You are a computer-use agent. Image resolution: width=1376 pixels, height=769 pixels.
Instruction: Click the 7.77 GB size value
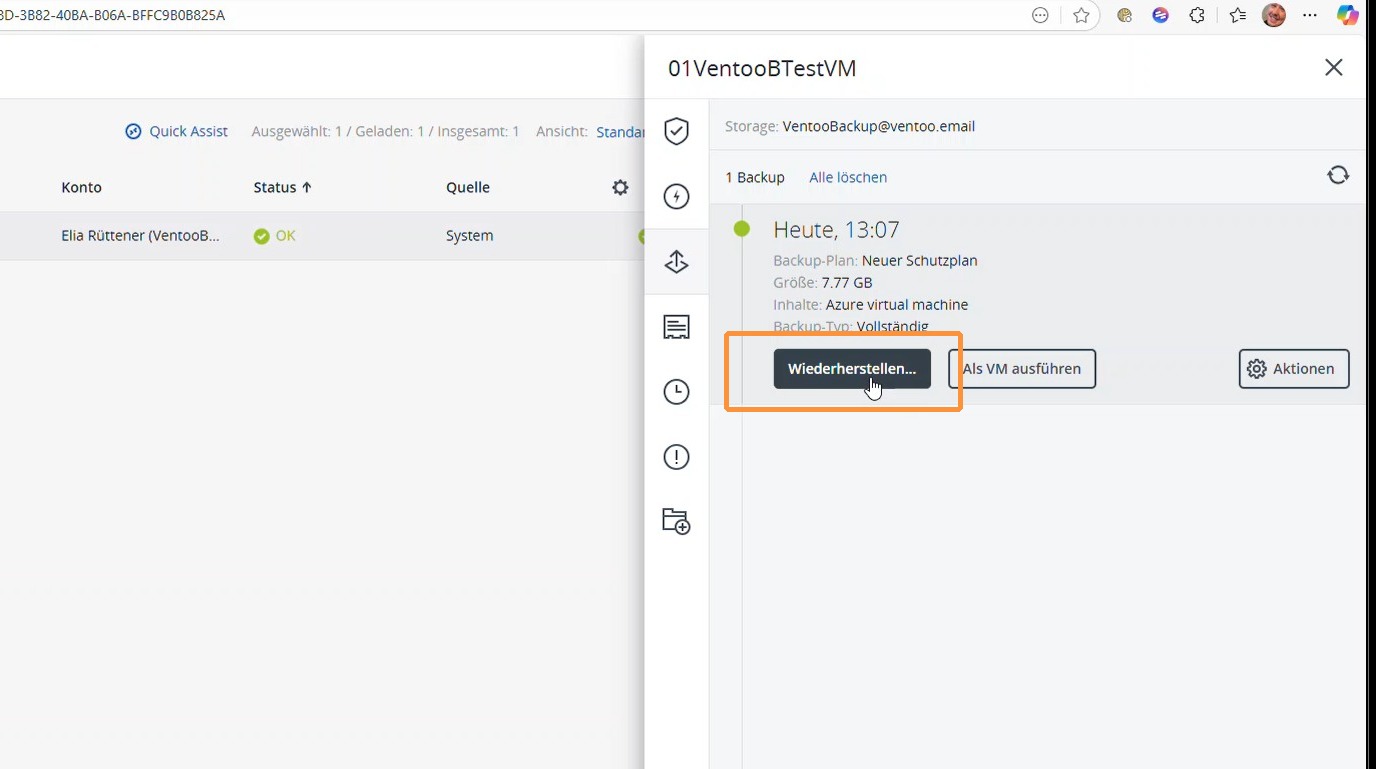847,282
